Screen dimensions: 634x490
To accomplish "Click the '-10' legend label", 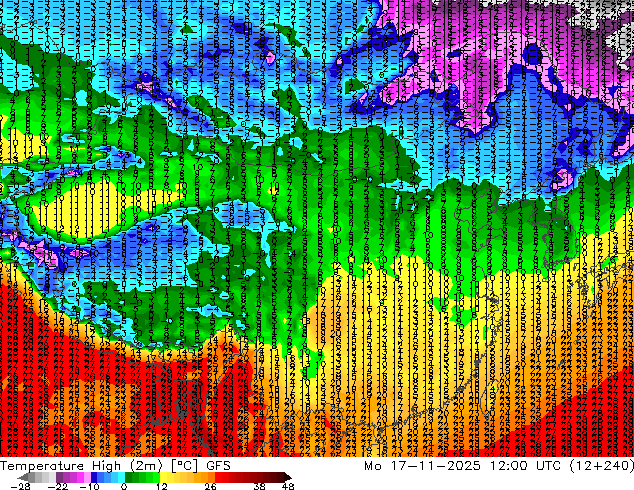I will tap(89, 486).
